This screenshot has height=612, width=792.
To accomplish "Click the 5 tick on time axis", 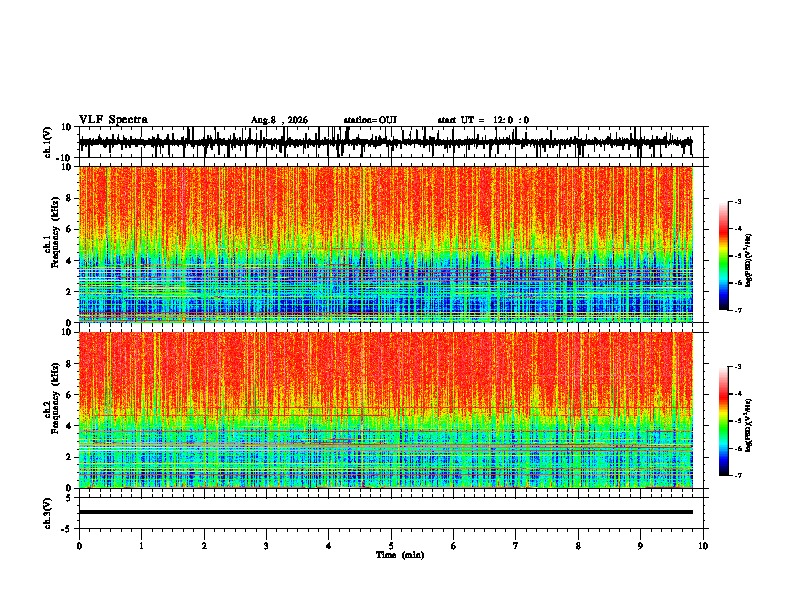I will [391, 546].
